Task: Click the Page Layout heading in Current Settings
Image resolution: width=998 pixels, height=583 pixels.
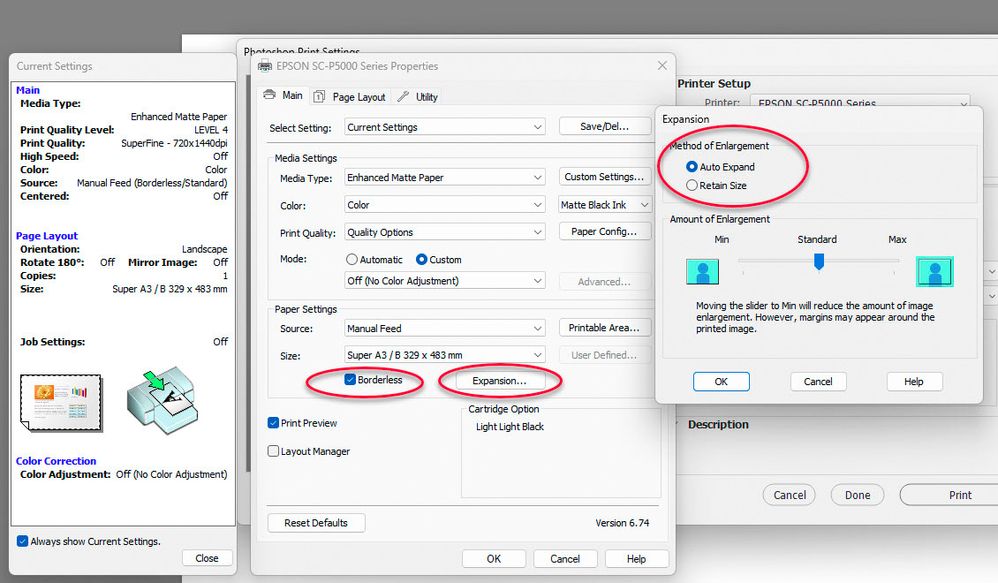Action: (x=46, y=235)
